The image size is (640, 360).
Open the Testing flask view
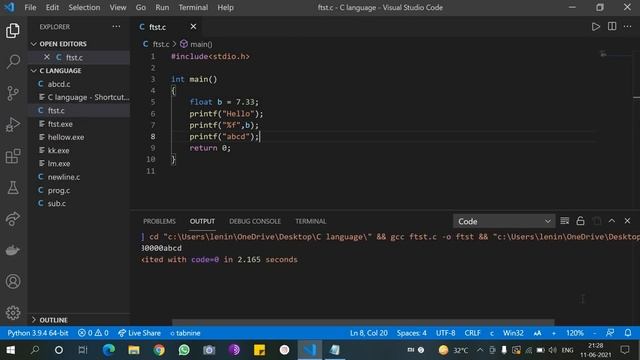click(x=13, y=187)
